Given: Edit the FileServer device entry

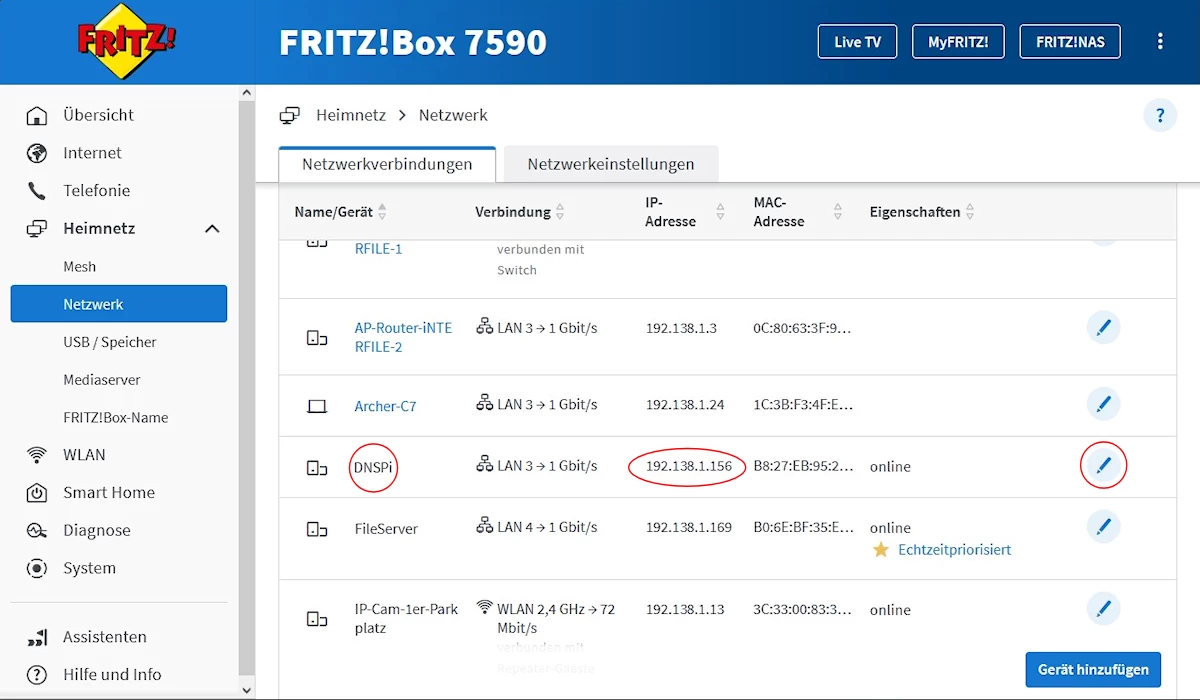Looking at the screenshot, I should pyautogui.click(x=1103, y=526).
